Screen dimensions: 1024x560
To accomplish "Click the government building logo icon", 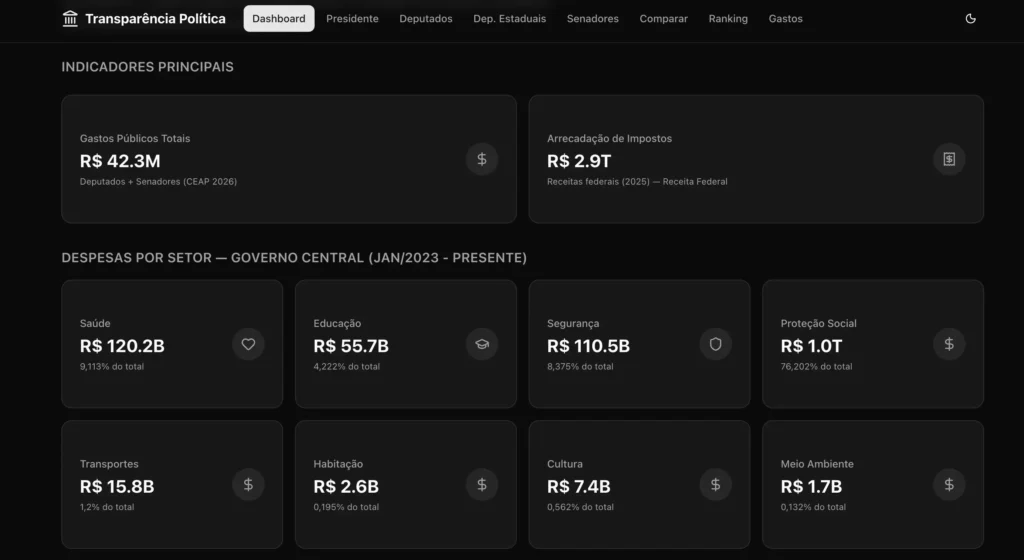I will [x=70, y=19].
